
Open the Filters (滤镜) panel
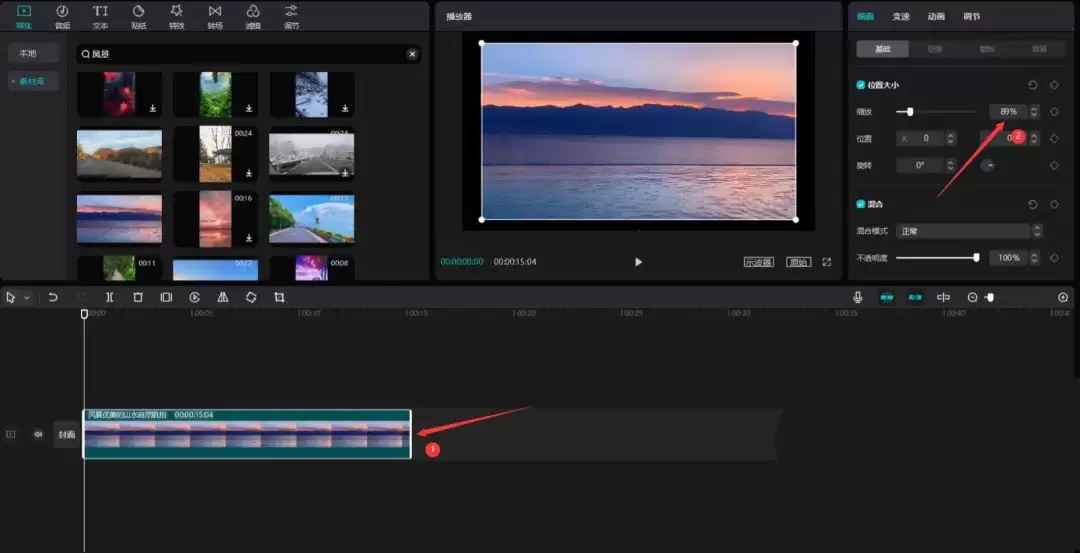[x=253, y=16]
